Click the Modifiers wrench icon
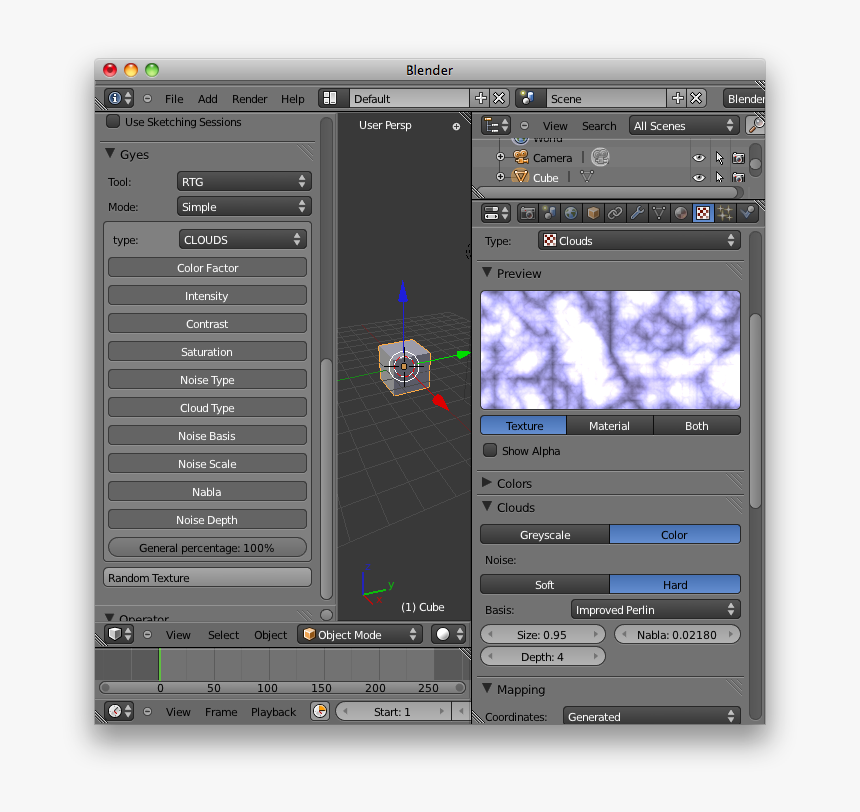The image size is (860, 812). (x=637, y=213)
